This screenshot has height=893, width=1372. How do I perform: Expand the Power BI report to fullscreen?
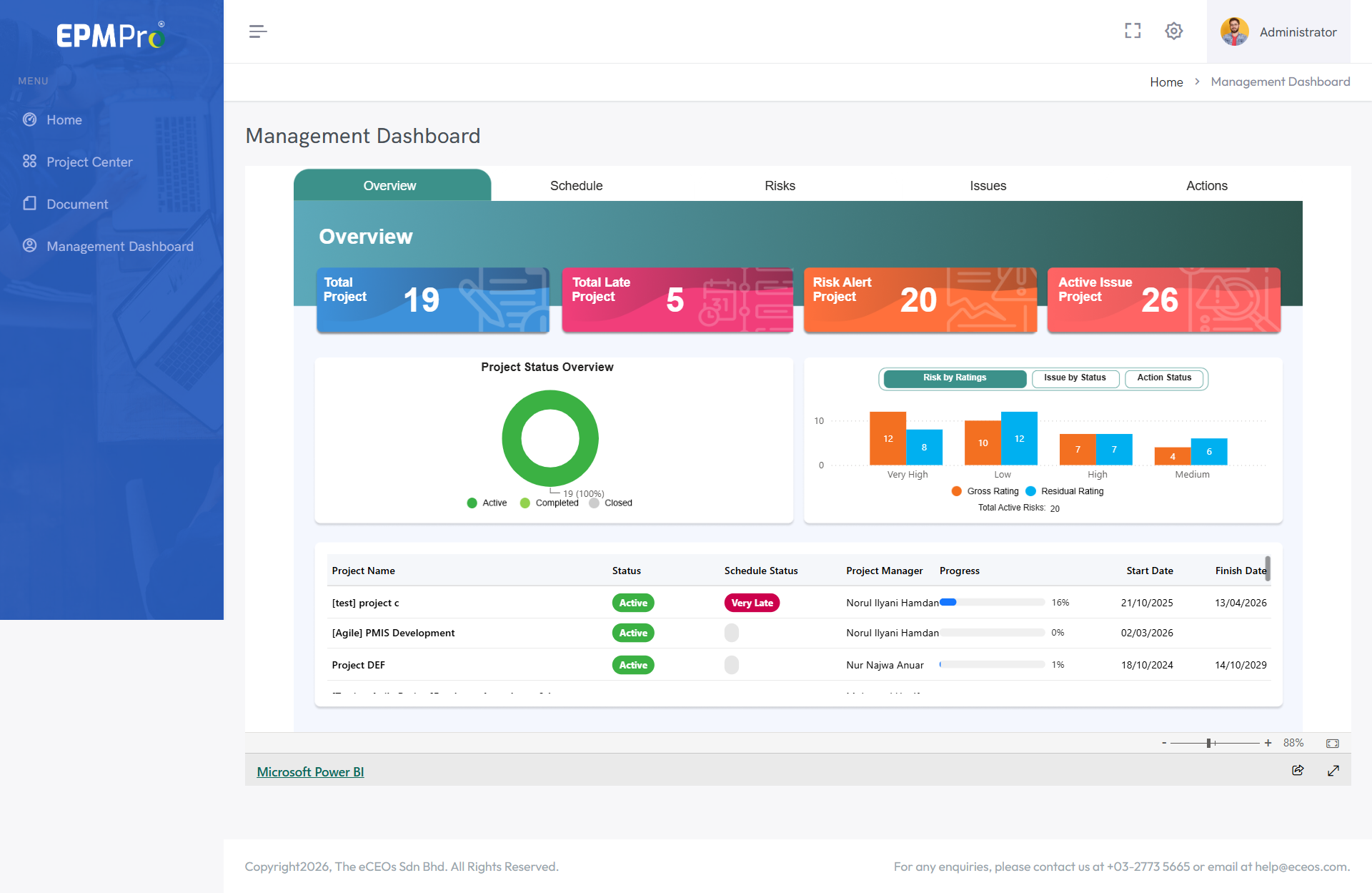(x=1333, y=770)
